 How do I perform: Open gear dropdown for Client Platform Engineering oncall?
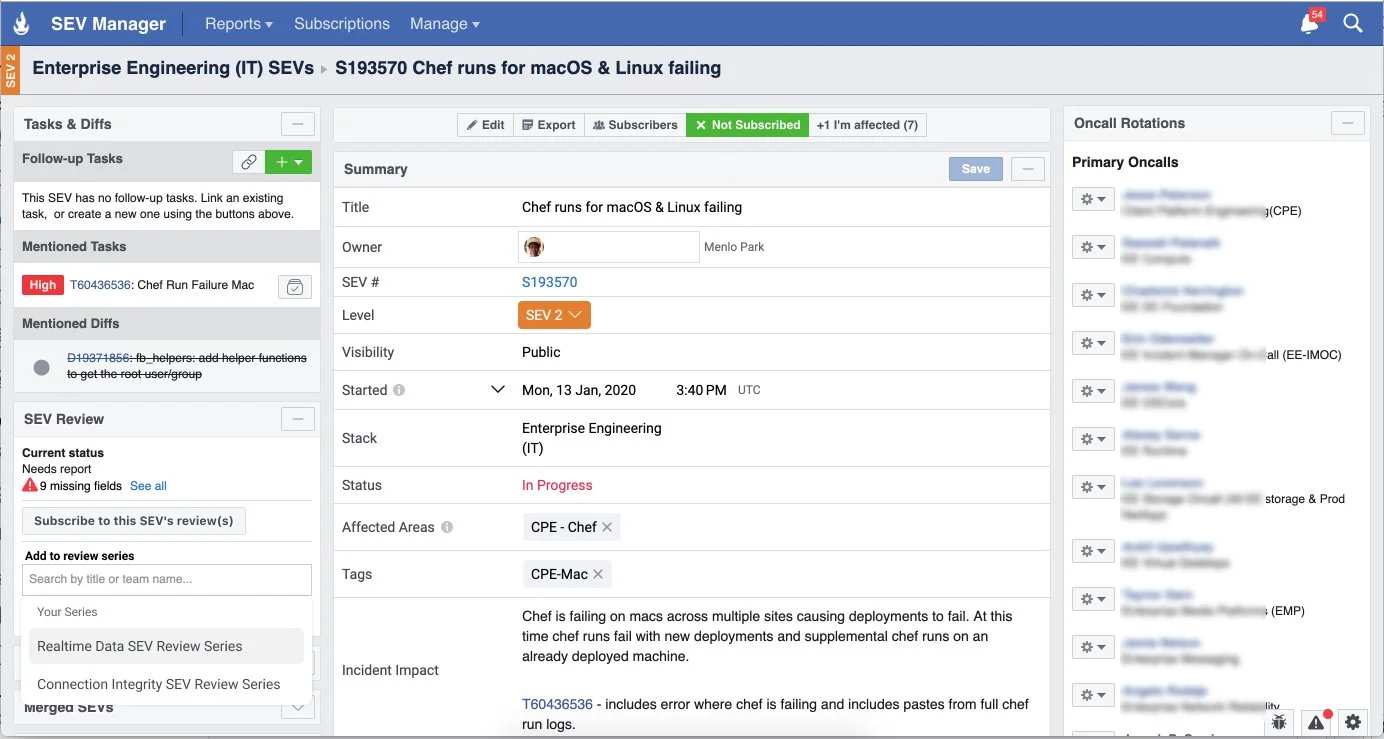point(1092,199)
